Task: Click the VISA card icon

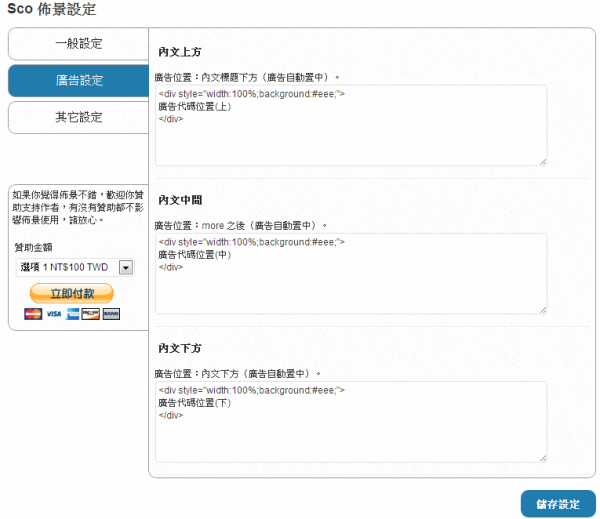Action: tap(53, 314)
